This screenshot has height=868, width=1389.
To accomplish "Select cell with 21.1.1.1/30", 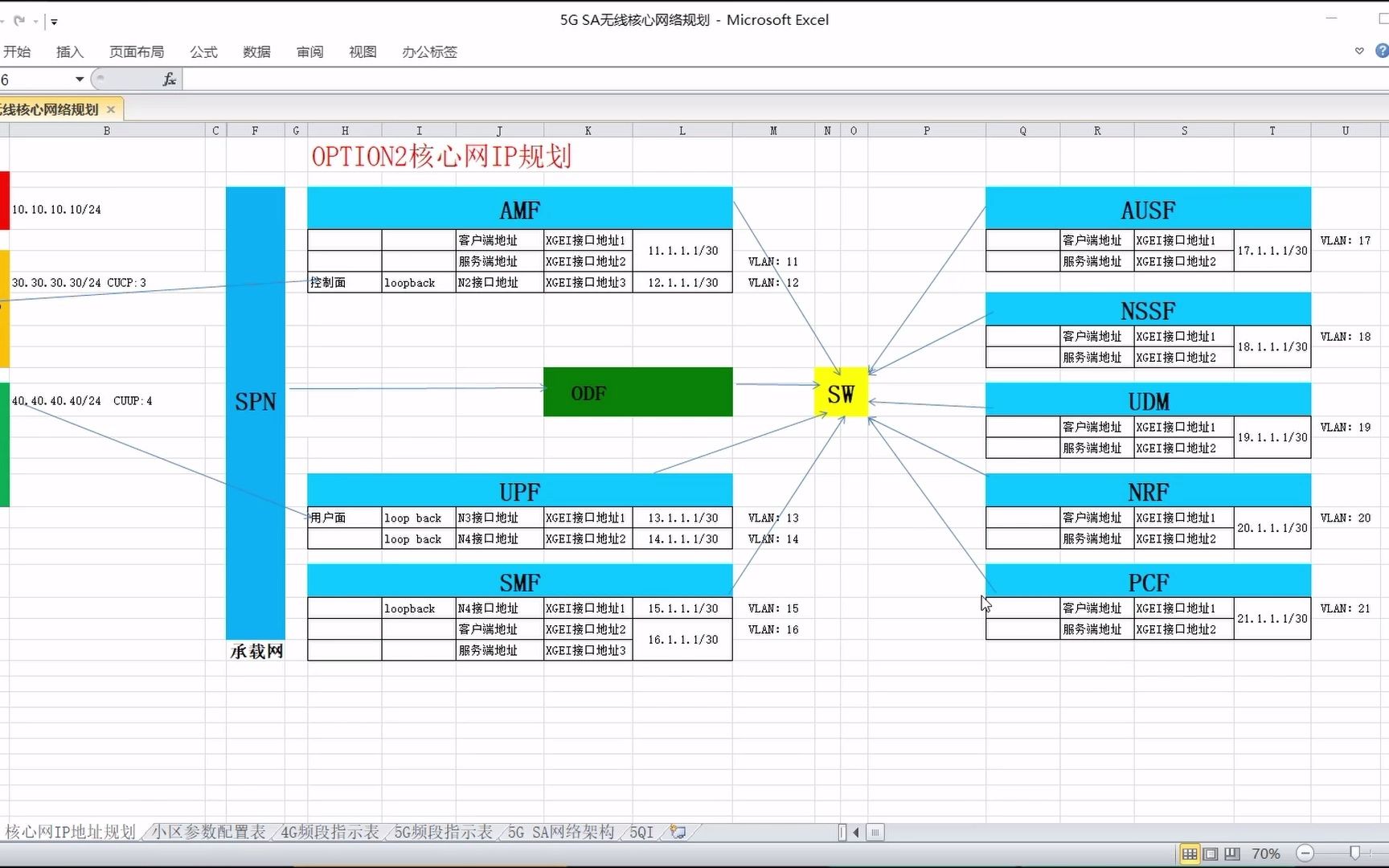I will [x=1272, y=618].
